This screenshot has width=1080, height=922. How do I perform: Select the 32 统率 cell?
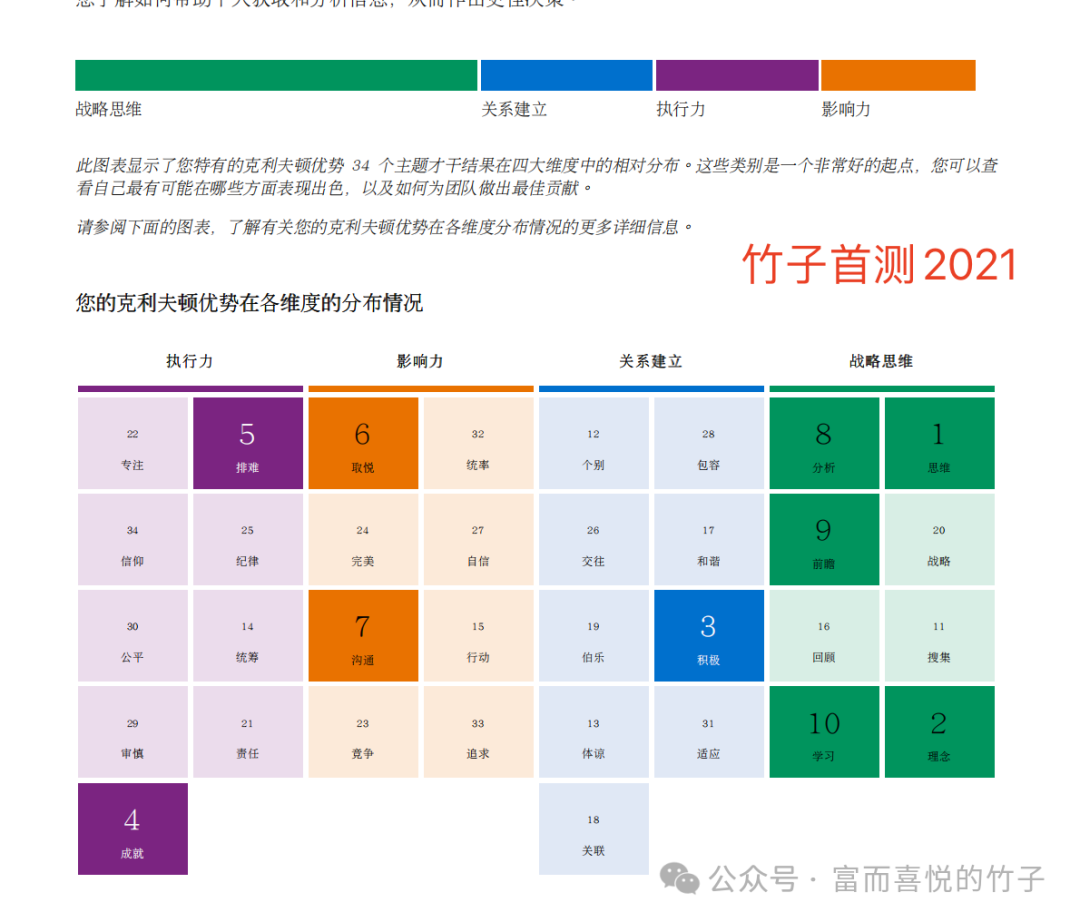point(479,443)
